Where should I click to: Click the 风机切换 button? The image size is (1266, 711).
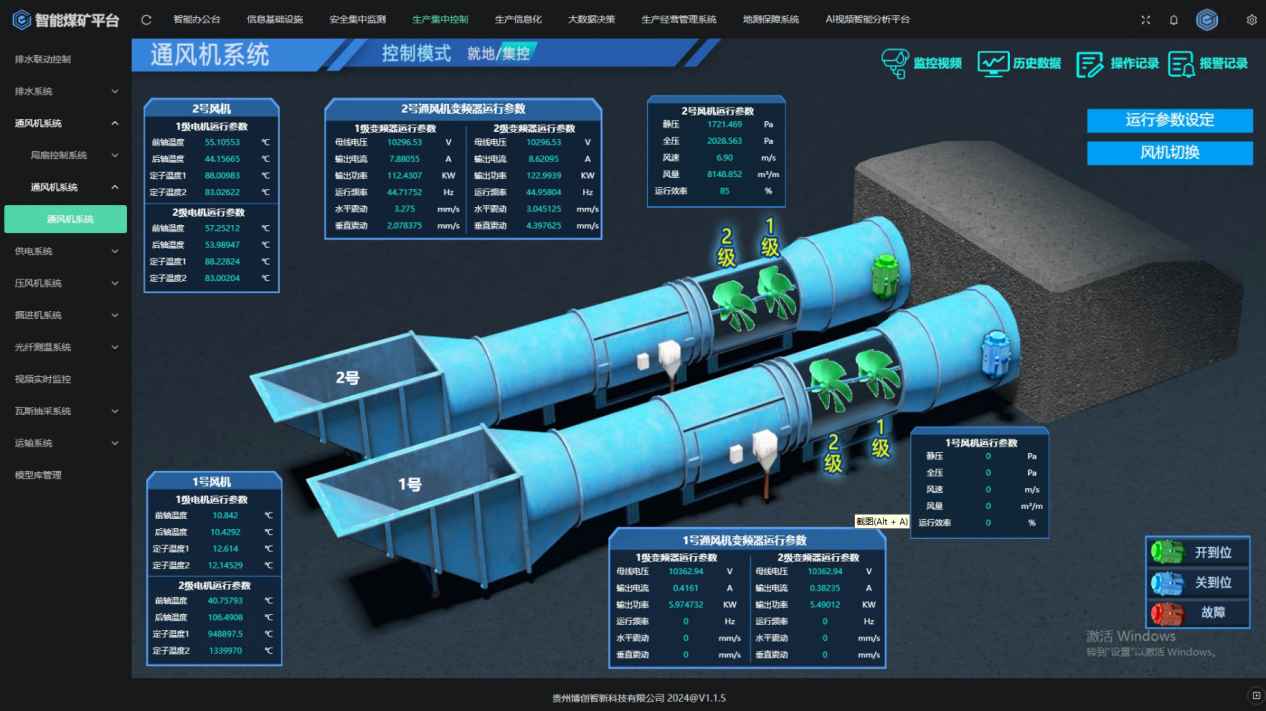pyautogui.click(x=1169, y=153)
